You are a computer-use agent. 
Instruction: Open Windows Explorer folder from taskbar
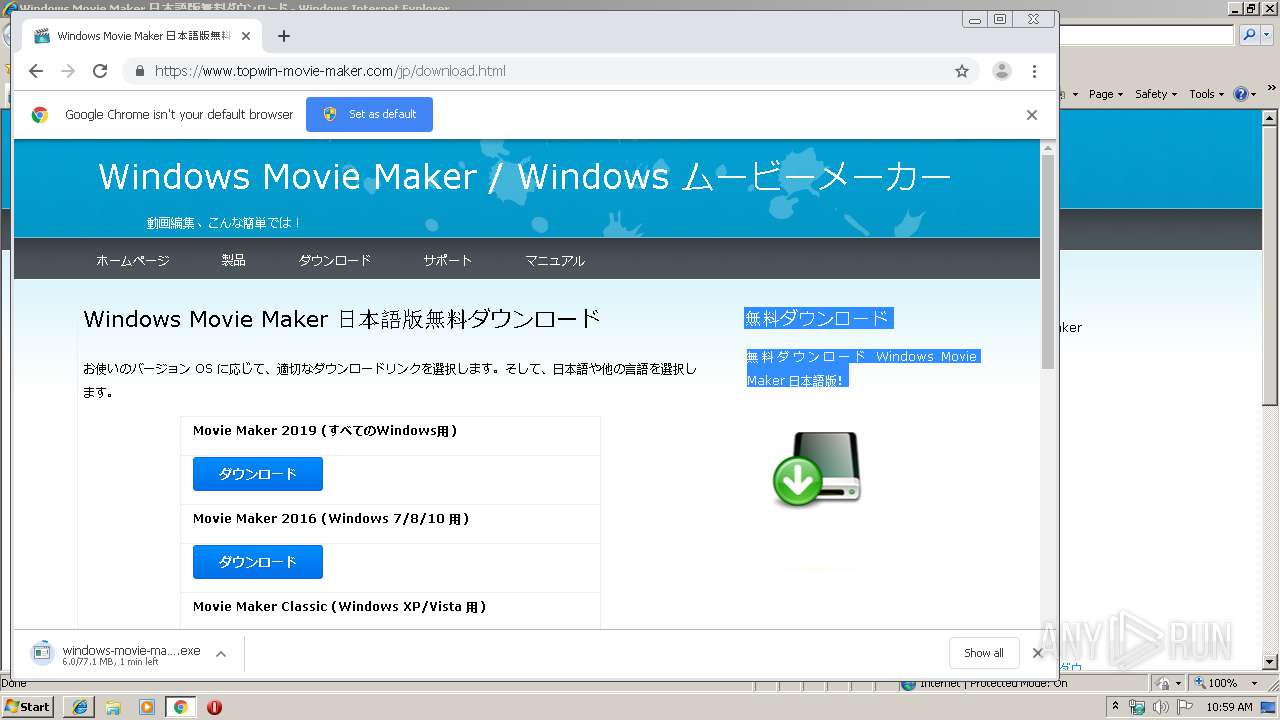pos(113,707)
